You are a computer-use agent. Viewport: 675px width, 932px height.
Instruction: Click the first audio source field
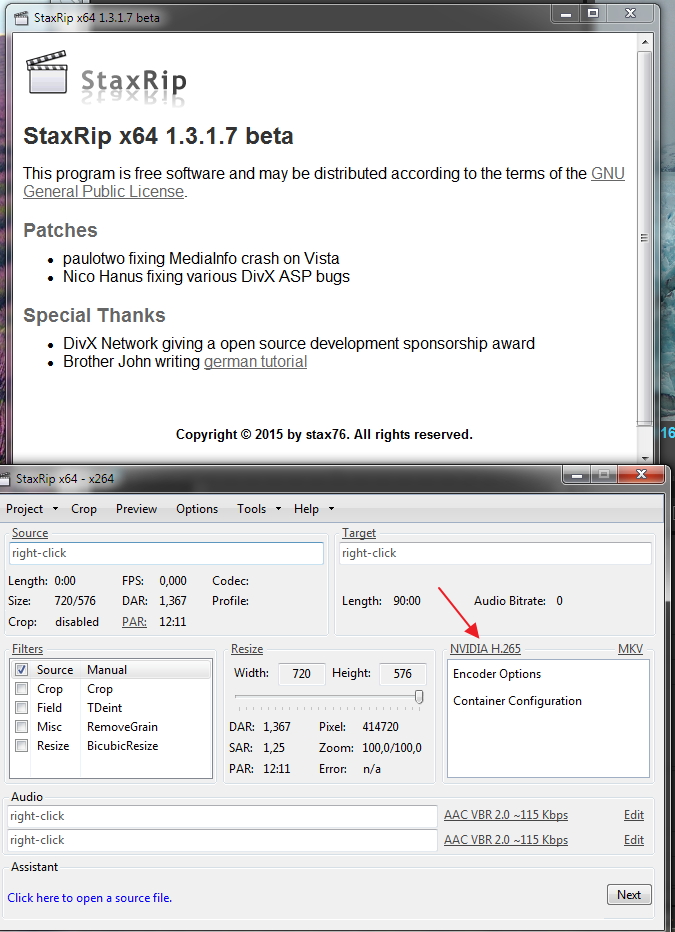click(x=223, y=816)
